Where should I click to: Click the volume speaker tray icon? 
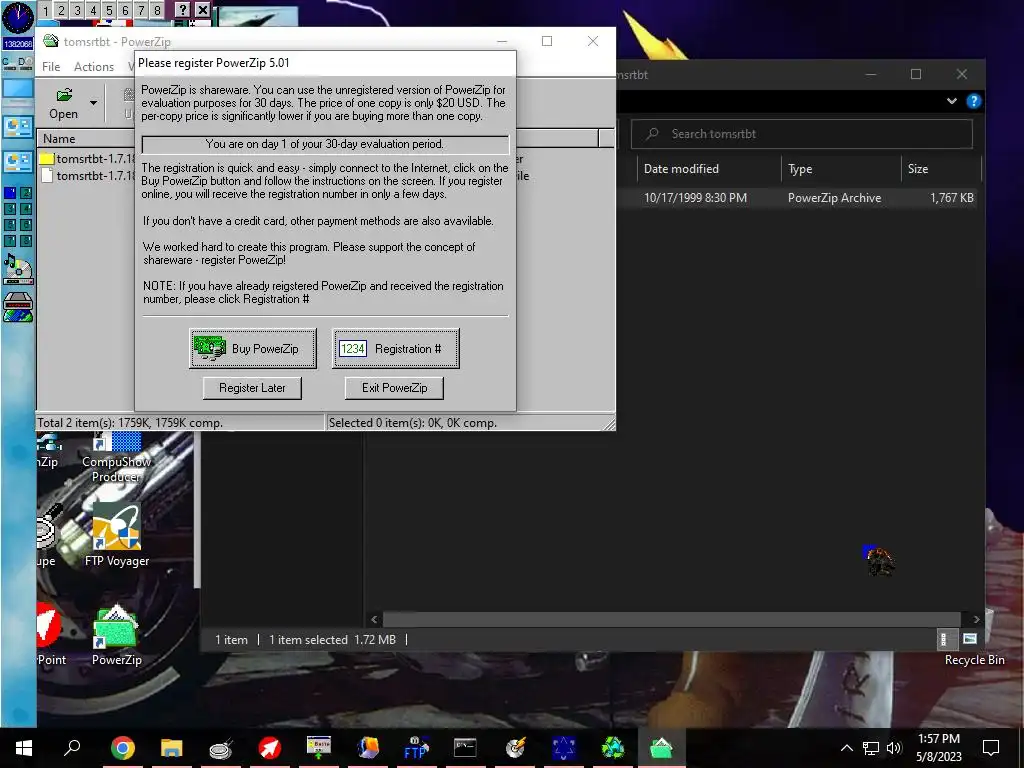894,748
